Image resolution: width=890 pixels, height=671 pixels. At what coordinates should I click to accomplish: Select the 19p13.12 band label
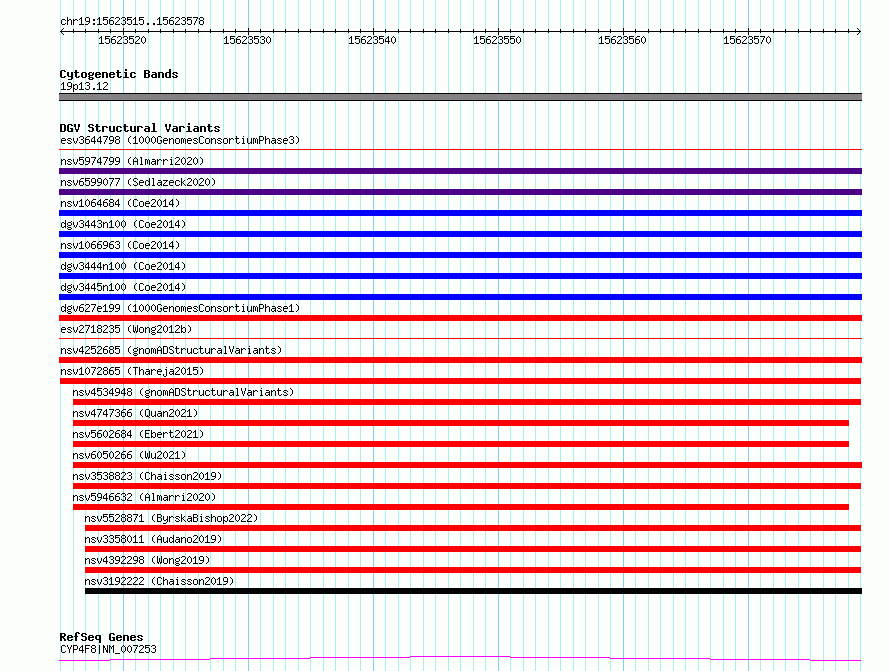click(84, 86)
